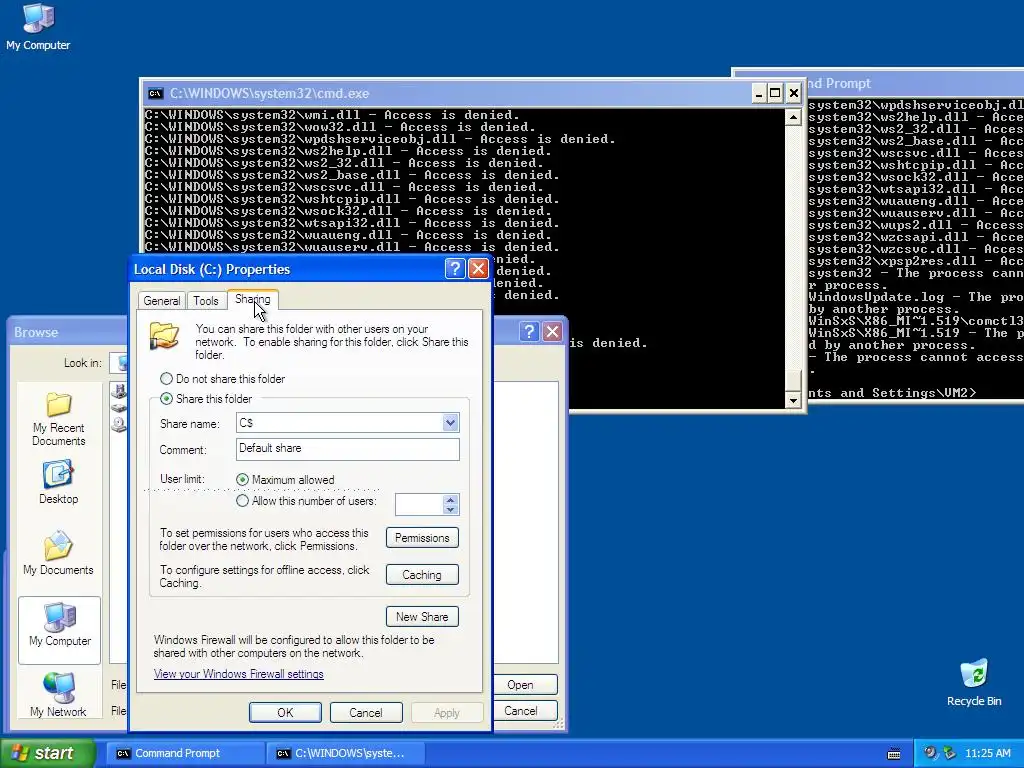Click OK in Local Disk Properties
The image size is (1024, 768).
285,712
